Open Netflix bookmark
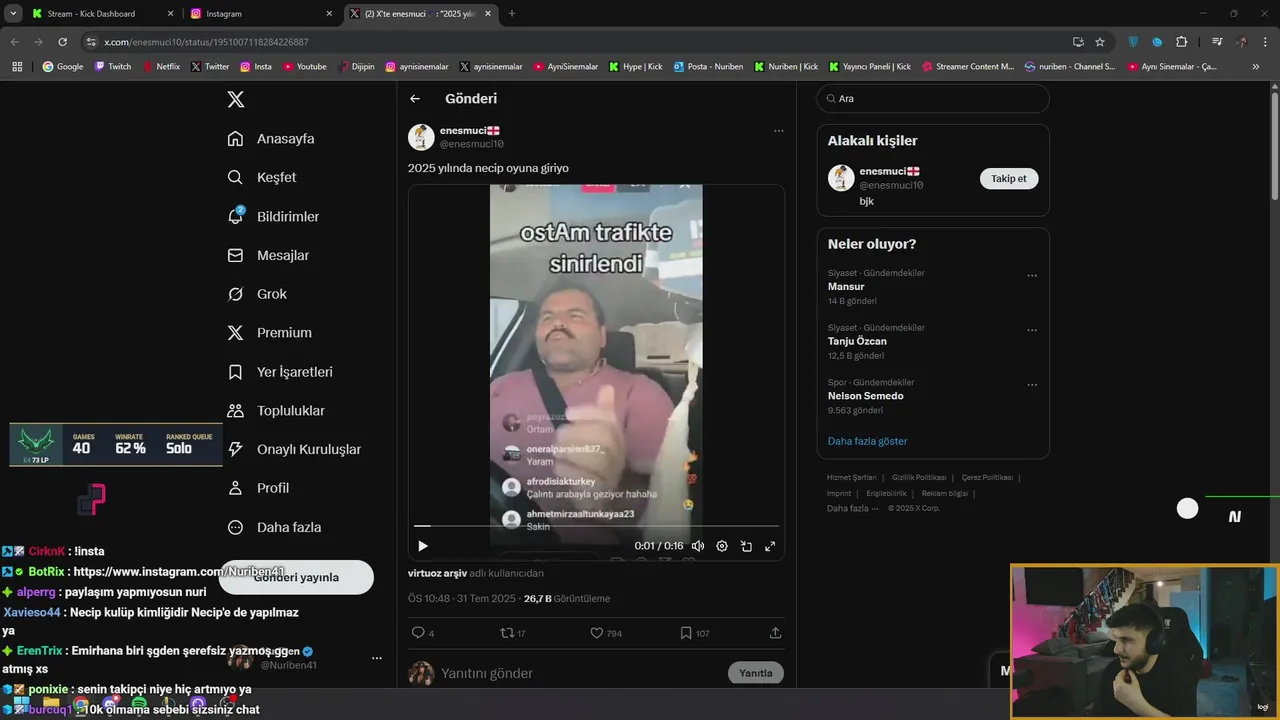Viewport: 1280px width, 720px height. [161, 67]
